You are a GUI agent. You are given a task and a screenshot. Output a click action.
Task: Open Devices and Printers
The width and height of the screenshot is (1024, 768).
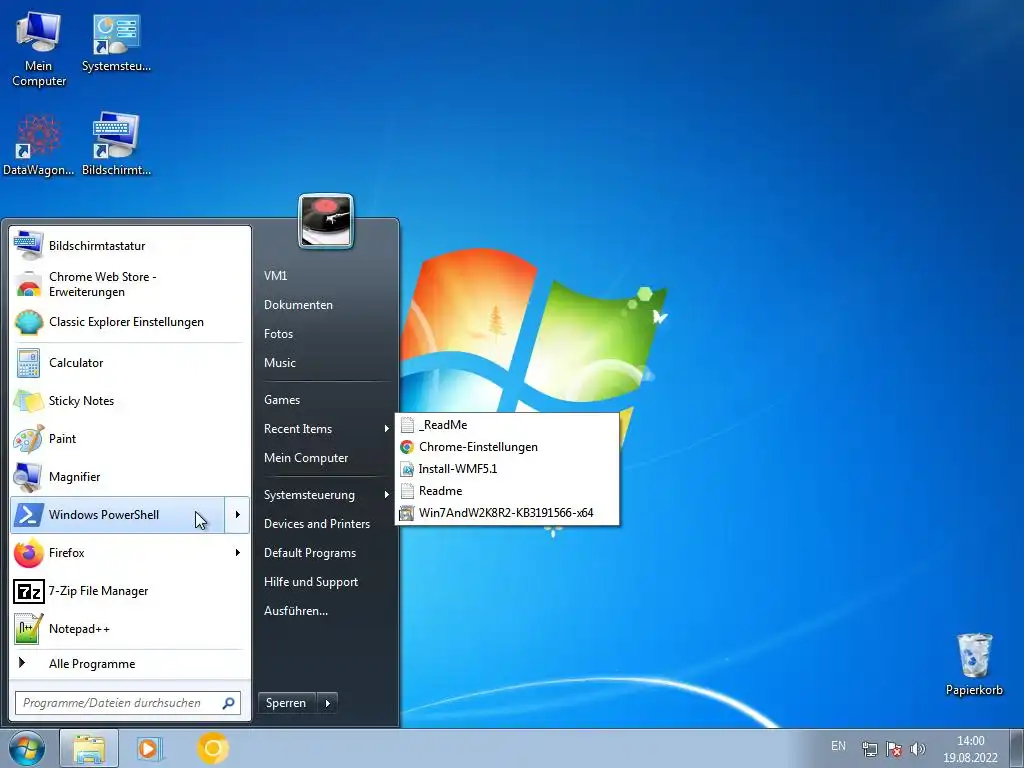coord(325,524)
